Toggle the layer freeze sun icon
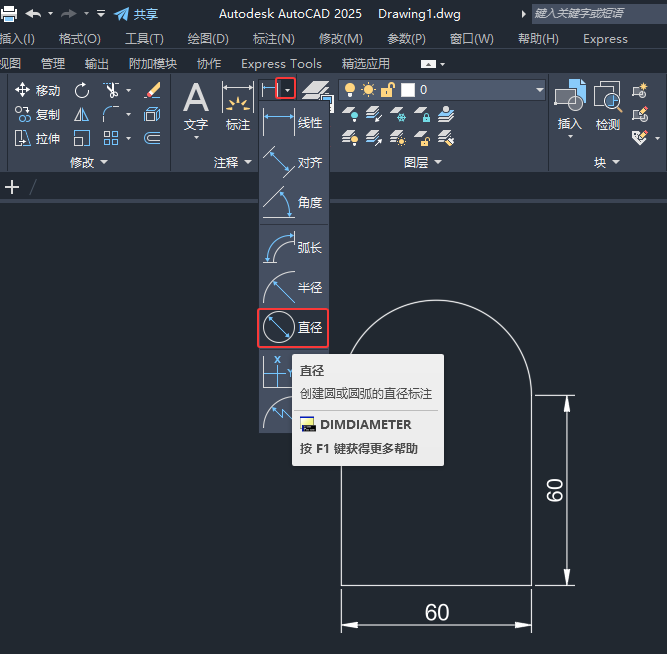This screenshot has height=654, width=667. point(368,90)
